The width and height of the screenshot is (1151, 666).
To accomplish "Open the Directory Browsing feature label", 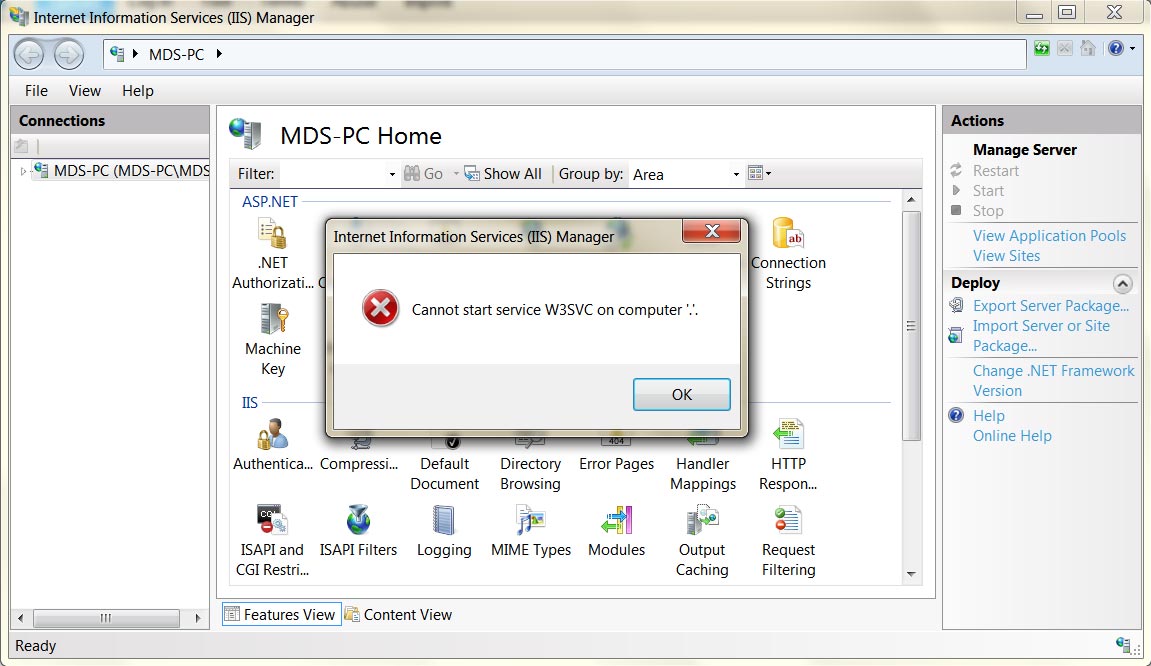I will 531,474.
